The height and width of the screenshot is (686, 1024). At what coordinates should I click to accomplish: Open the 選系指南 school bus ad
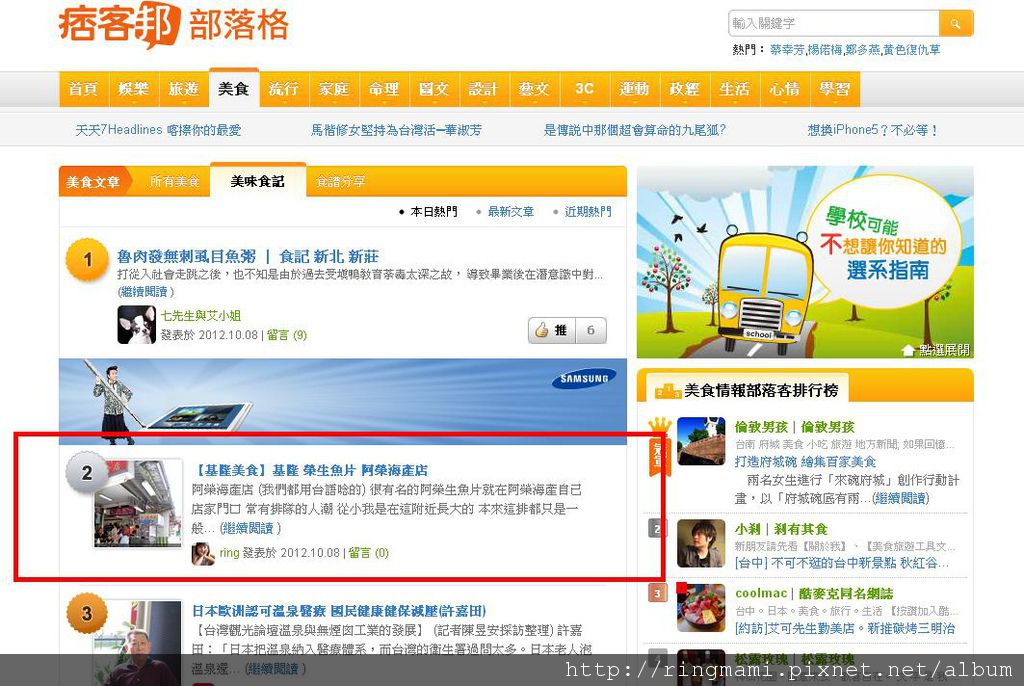(805, 262)
